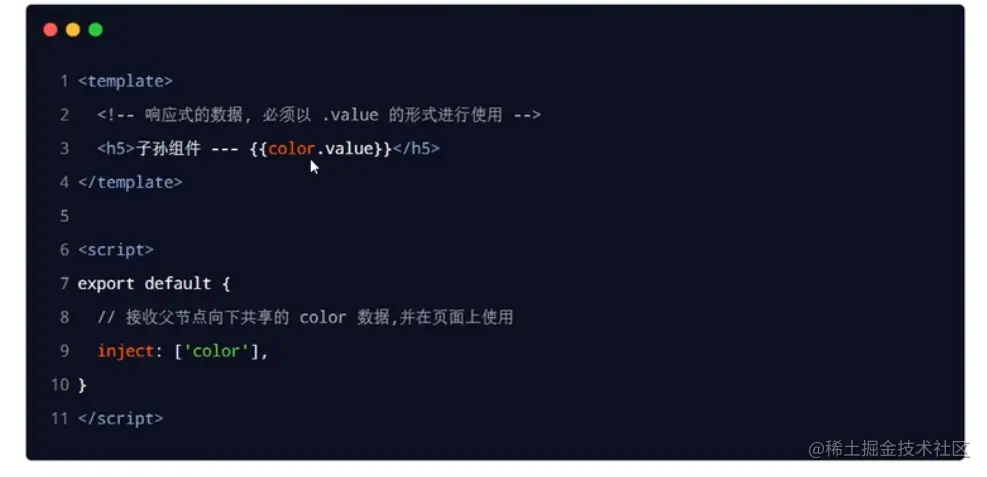Click the yellow minimize dot
Viewport: 987px width, 477px height.
pos(73,30)
